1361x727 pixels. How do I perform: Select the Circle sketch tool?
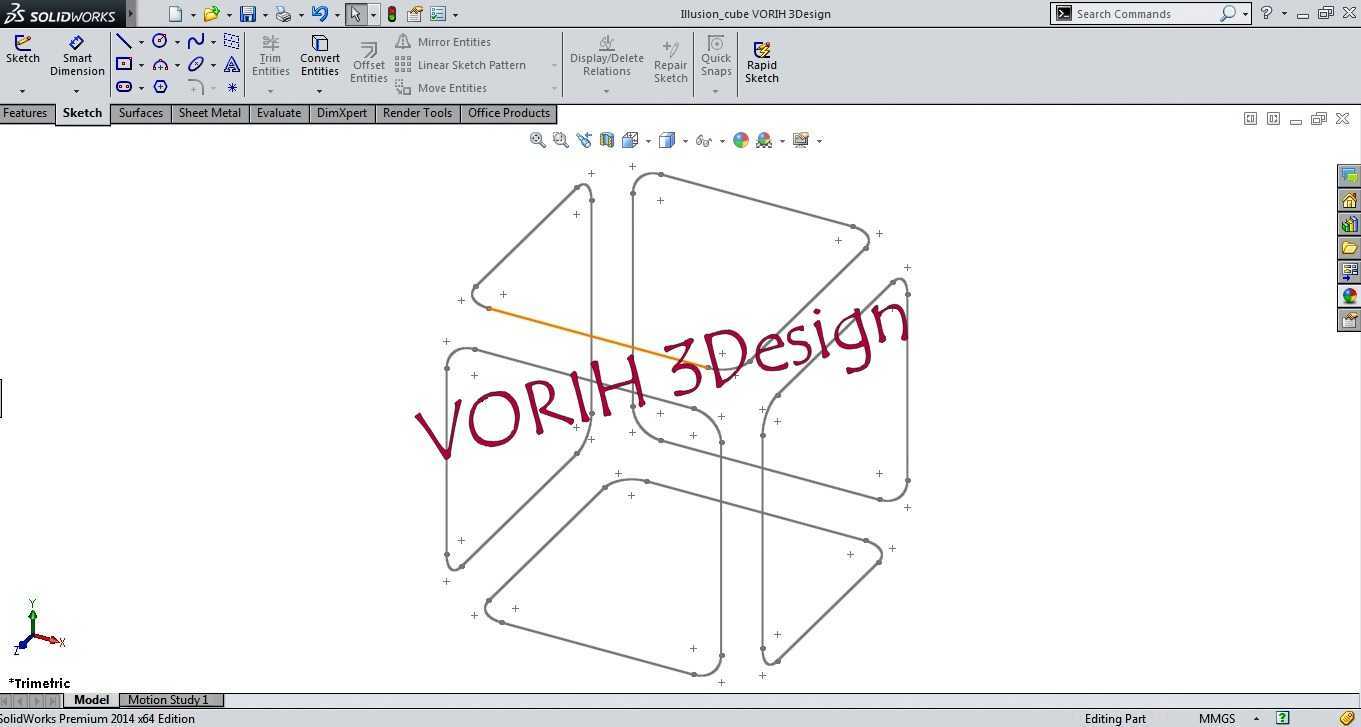click(x=160, y=41)
